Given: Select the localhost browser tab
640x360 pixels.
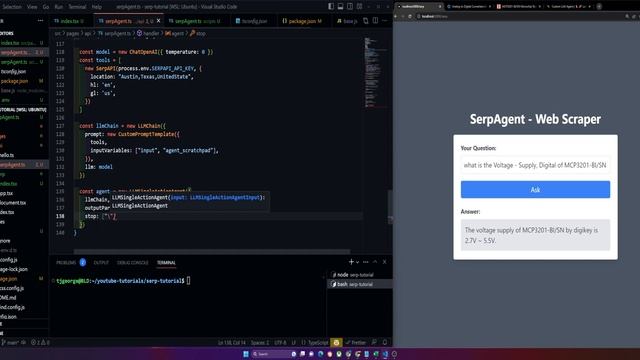Looking at the screenshot, I should click(x=418, y=7).
